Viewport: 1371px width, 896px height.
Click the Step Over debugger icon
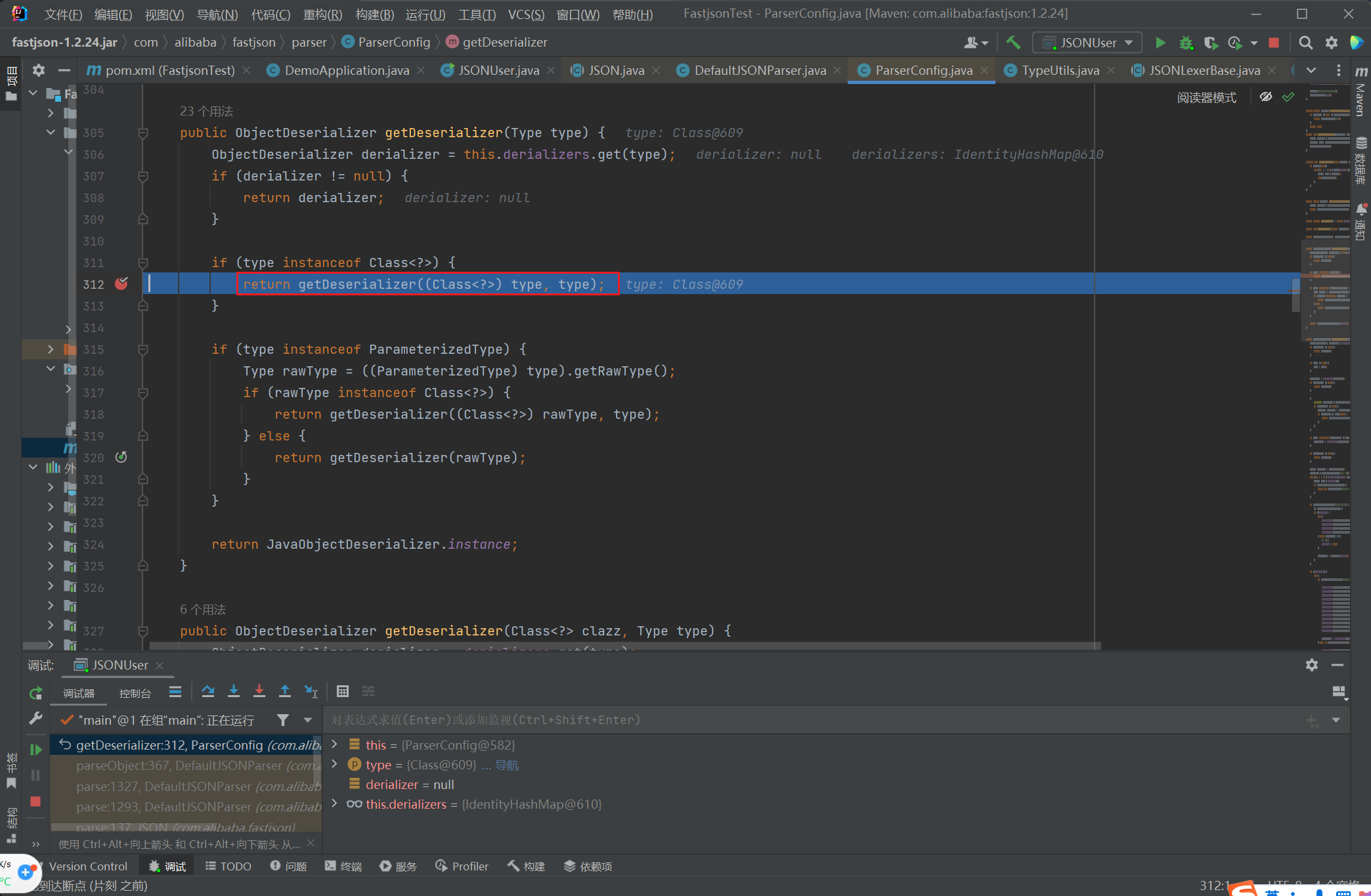[208, 691]
